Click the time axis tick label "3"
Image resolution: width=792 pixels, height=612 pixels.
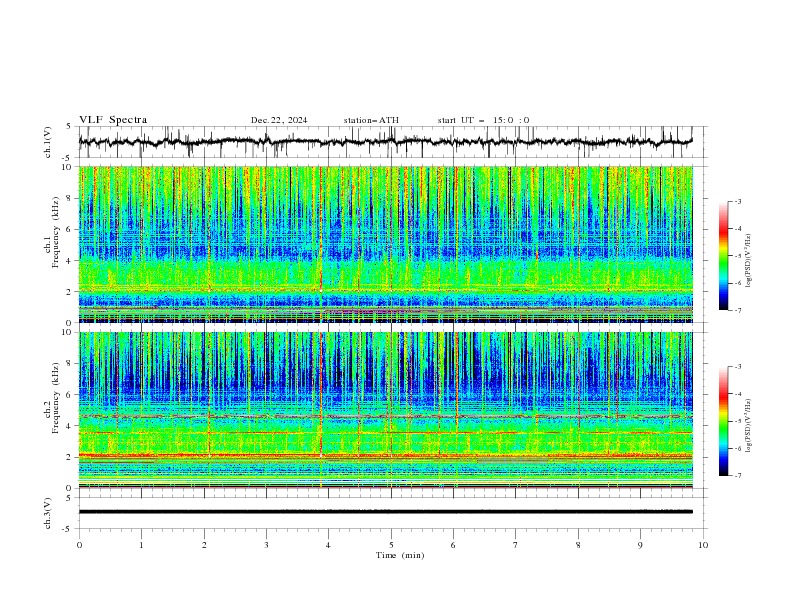point(266,545)
